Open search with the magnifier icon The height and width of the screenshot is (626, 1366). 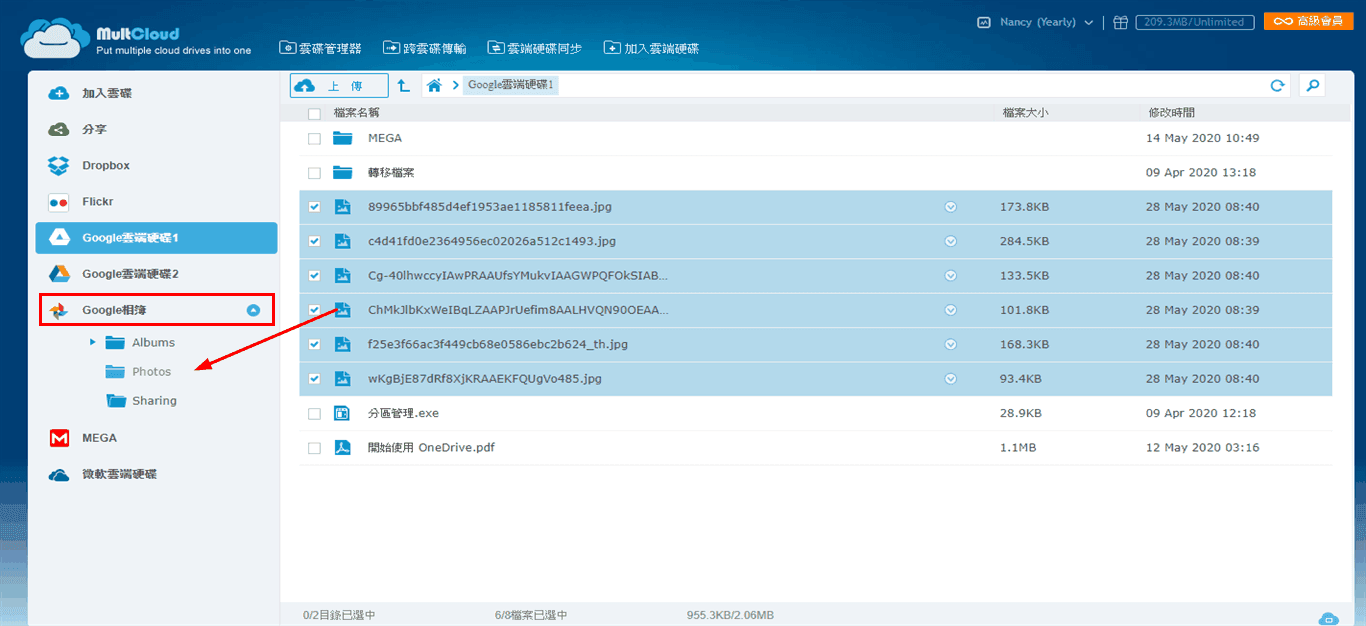1312,86
